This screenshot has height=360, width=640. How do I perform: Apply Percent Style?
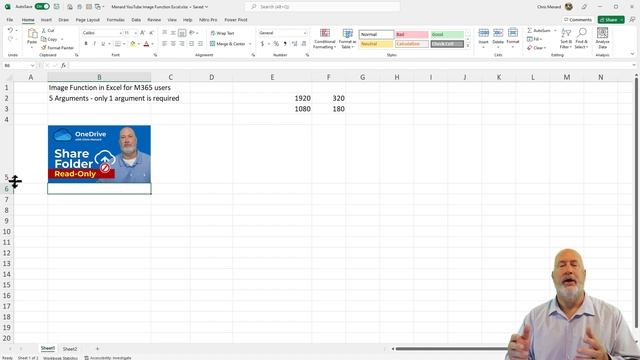276,44
